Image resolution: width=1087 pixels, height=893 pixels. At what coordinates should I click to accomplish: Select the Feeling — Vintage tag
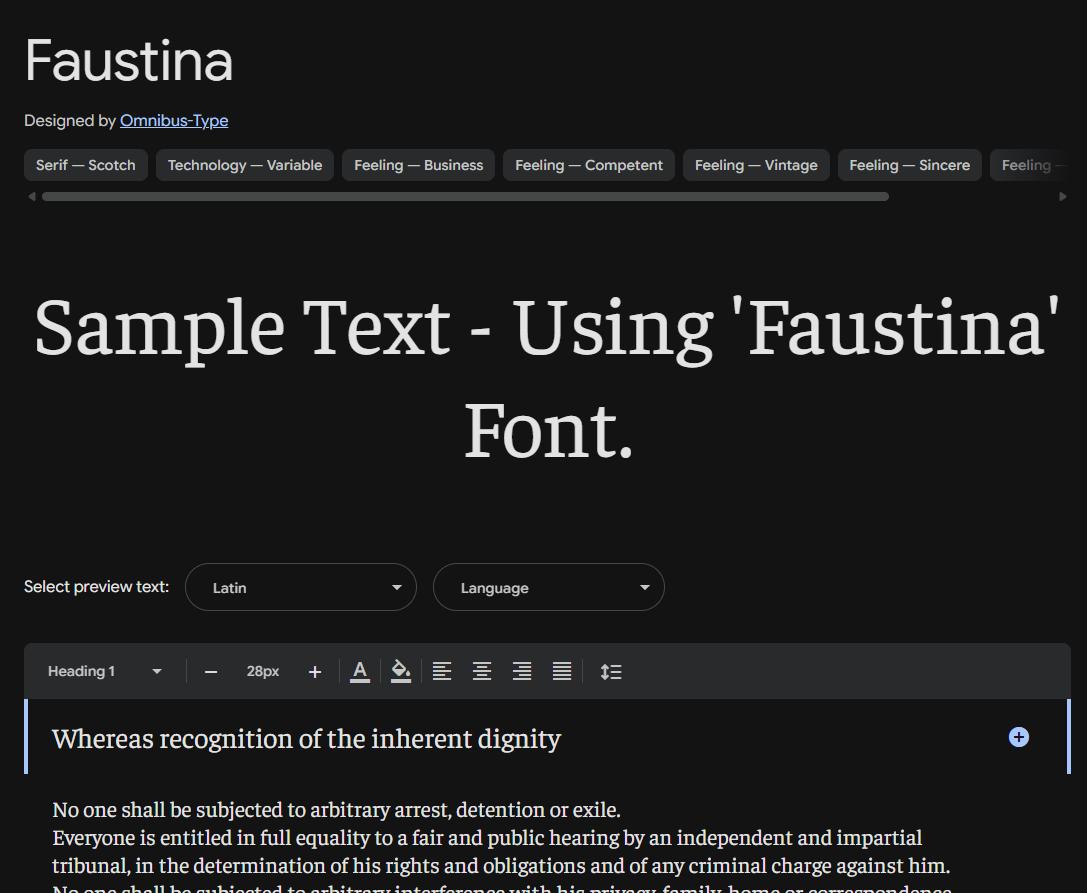[756, 165]
